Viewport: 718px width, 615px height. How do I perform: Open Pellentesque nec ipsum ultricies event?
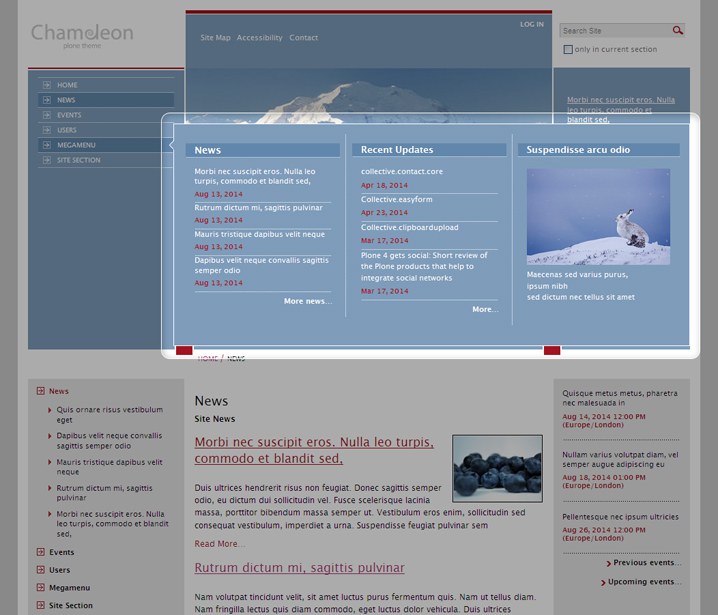tap(620, 517)
